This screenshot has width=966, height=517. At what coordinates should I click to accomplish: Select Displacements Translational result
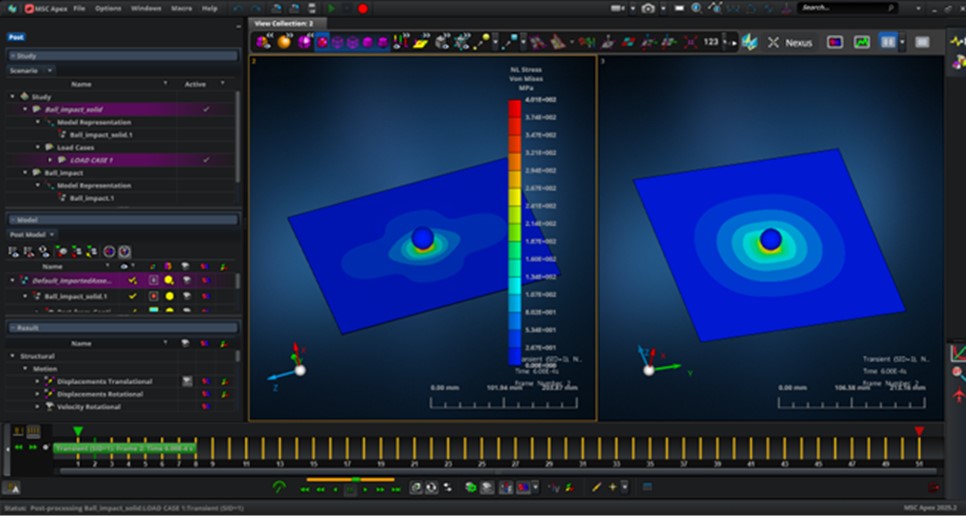point(104,381)
